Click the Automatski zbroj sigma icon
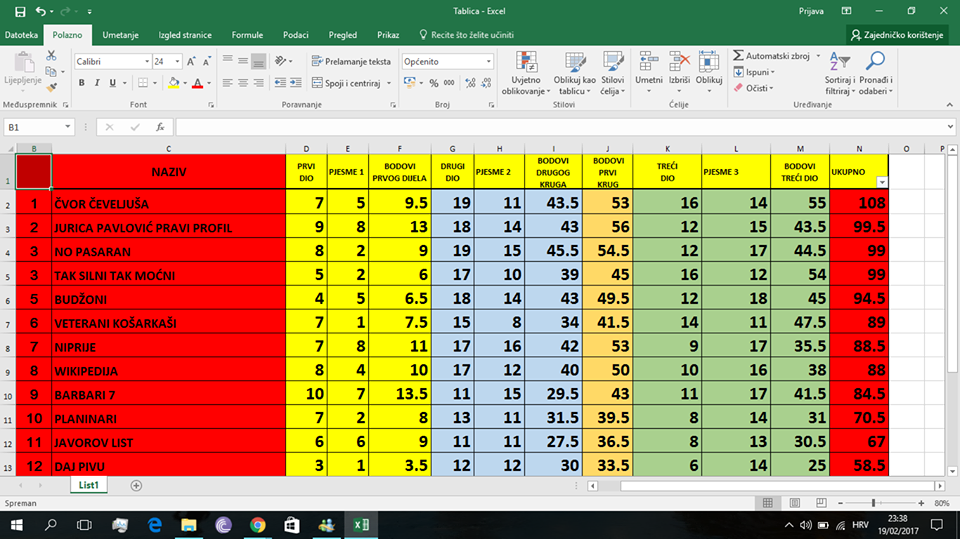 point(739,56)
